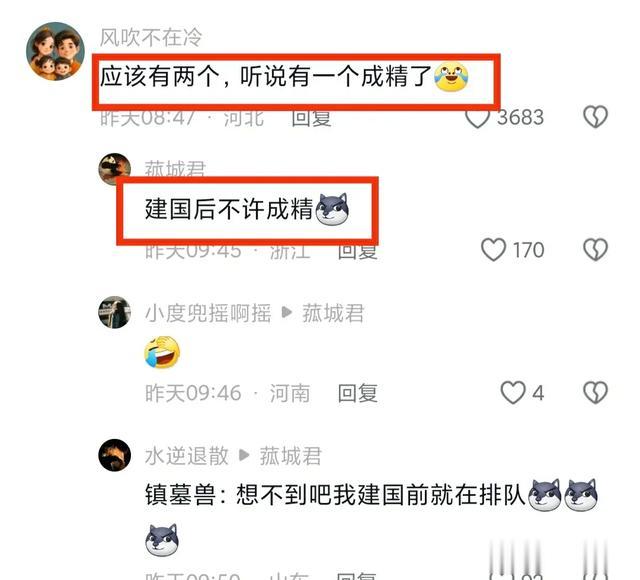Screen dimensions: 640x580
Task: Open 风吹不在冷's family avatar
Action: (x=56, y=51)
